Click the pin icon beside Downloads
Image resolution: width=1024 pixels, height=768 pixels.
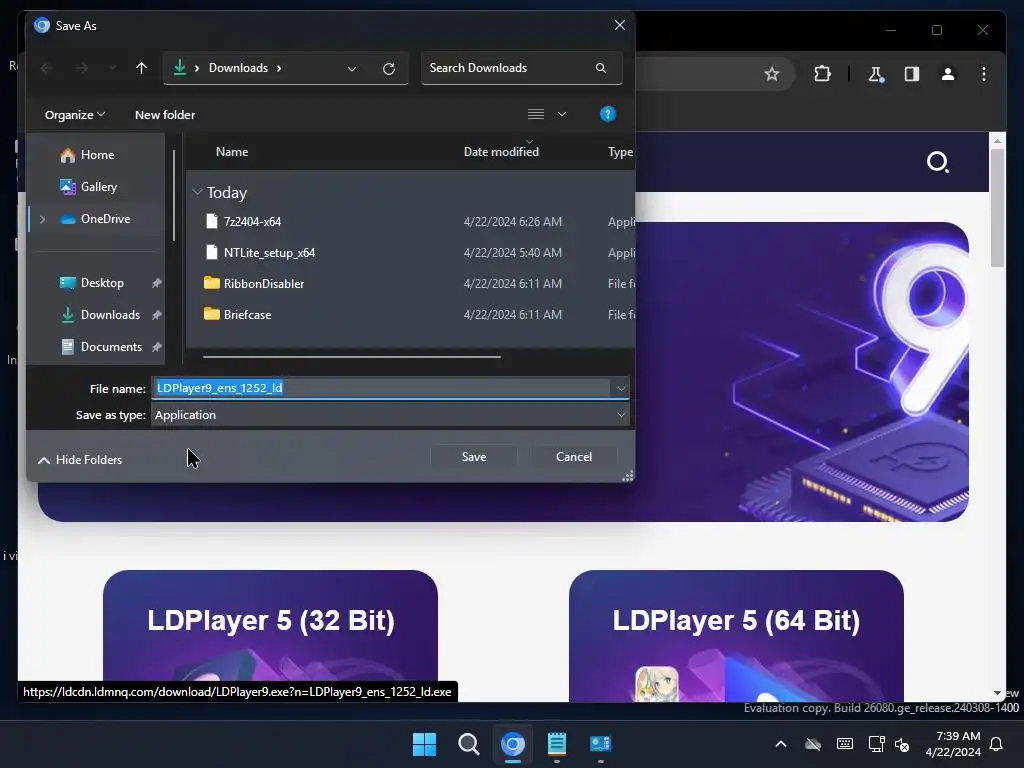157,315
